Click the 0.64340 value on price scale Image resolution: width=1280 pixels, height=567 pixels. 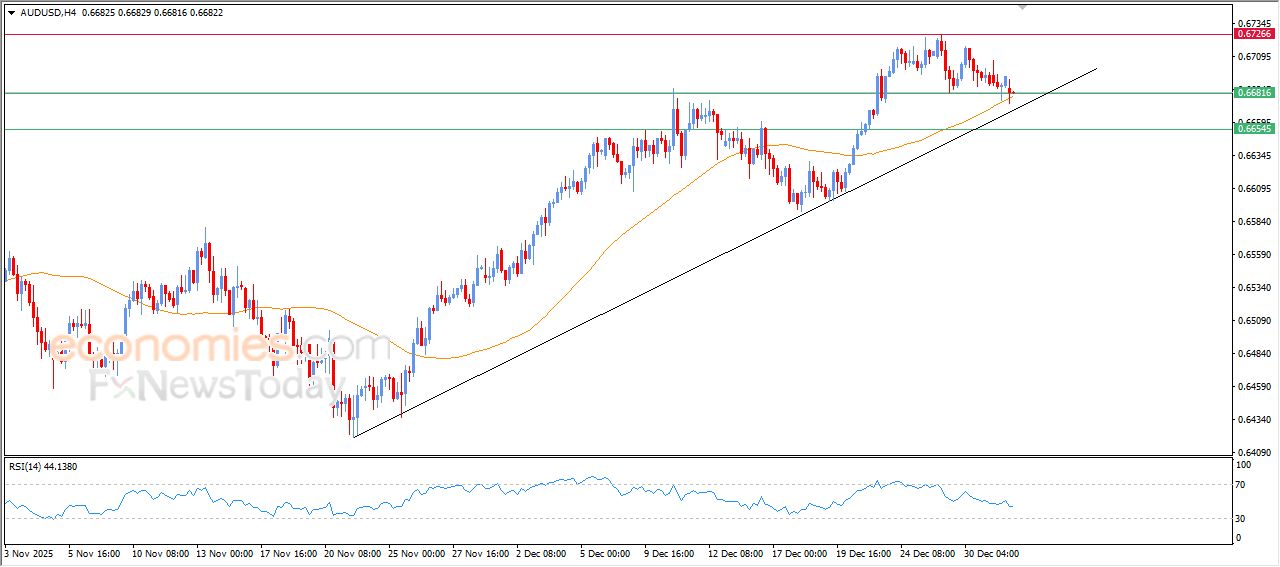tap(1253, 420)
